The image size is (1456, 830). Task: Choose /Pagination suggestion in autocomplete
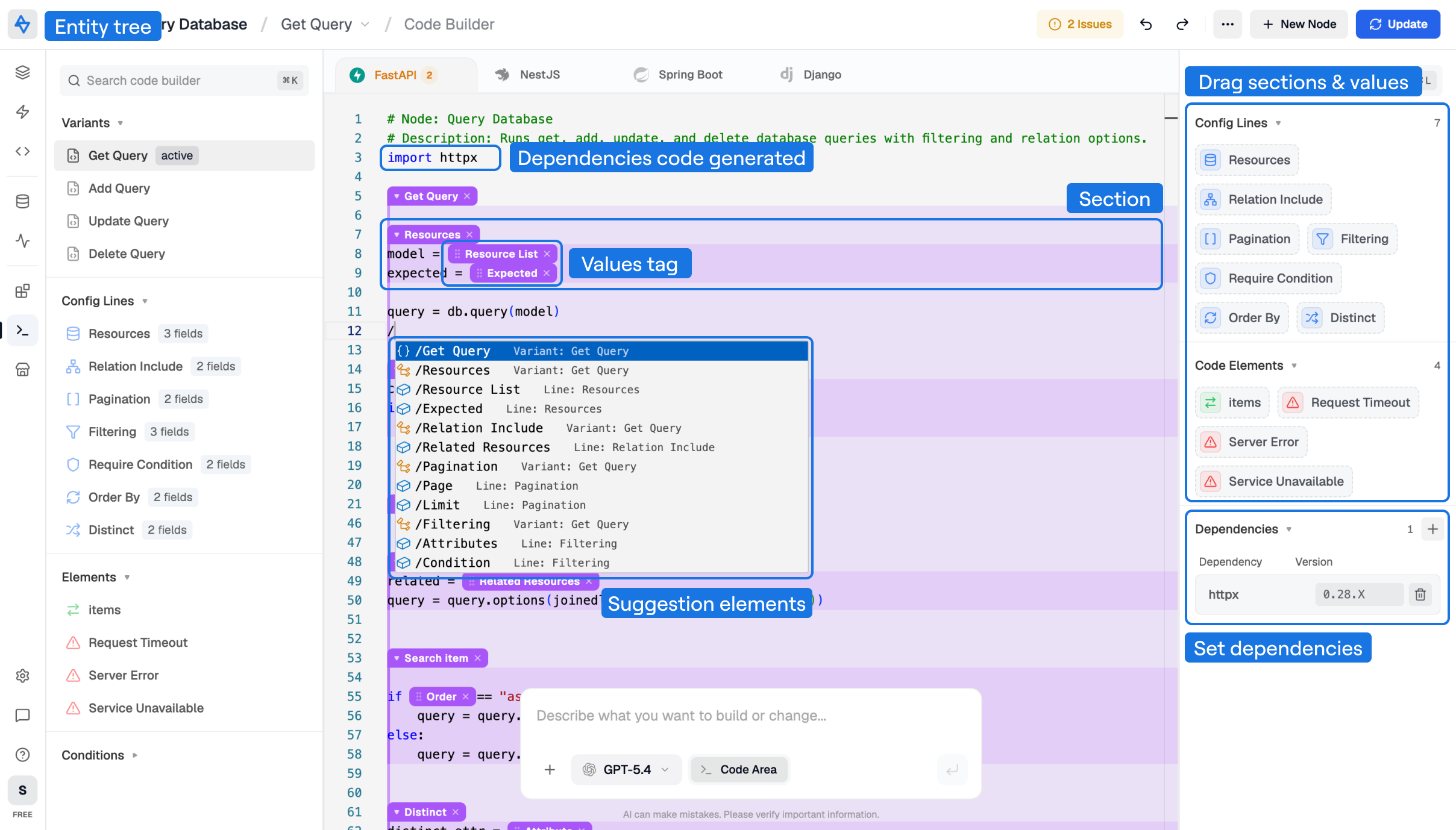tap(601, 467)
